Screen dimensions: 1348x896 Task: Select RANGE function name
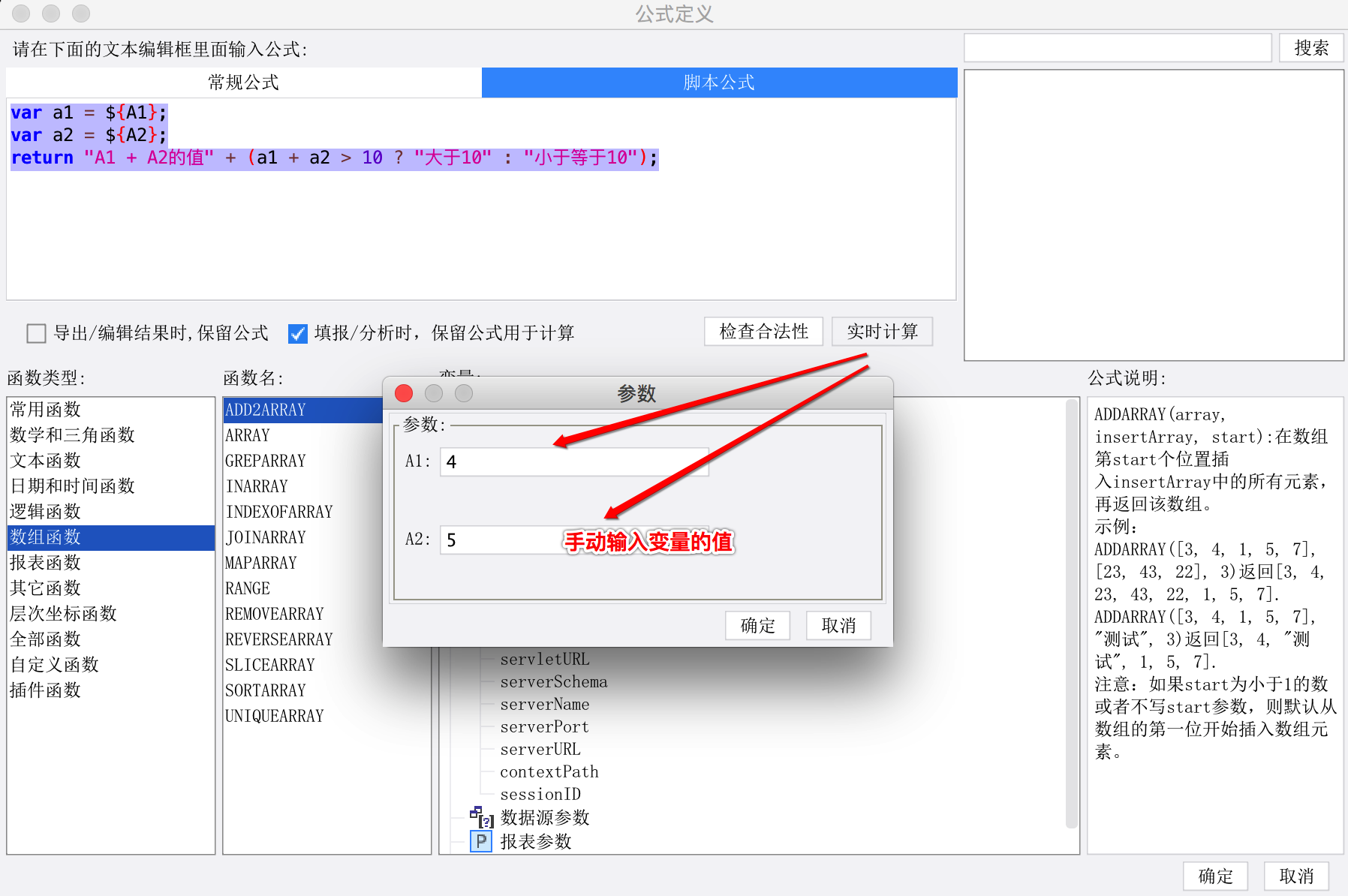point(303,588)
